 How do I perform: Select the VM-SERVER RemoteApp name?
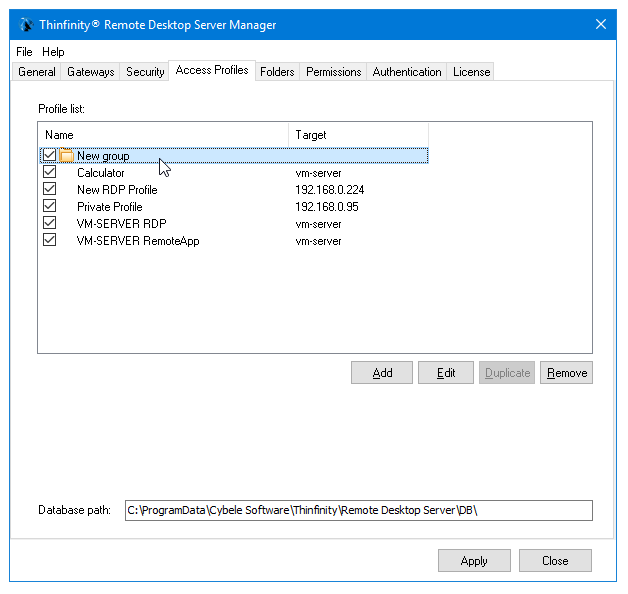pos(138,241)
